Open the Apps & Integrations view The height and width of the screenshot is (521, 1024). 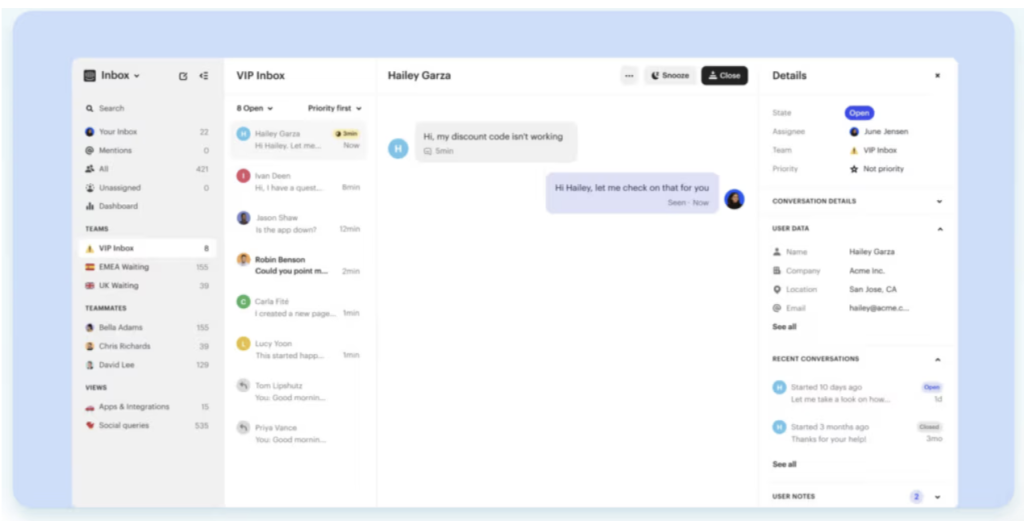[x=148, y=407]
